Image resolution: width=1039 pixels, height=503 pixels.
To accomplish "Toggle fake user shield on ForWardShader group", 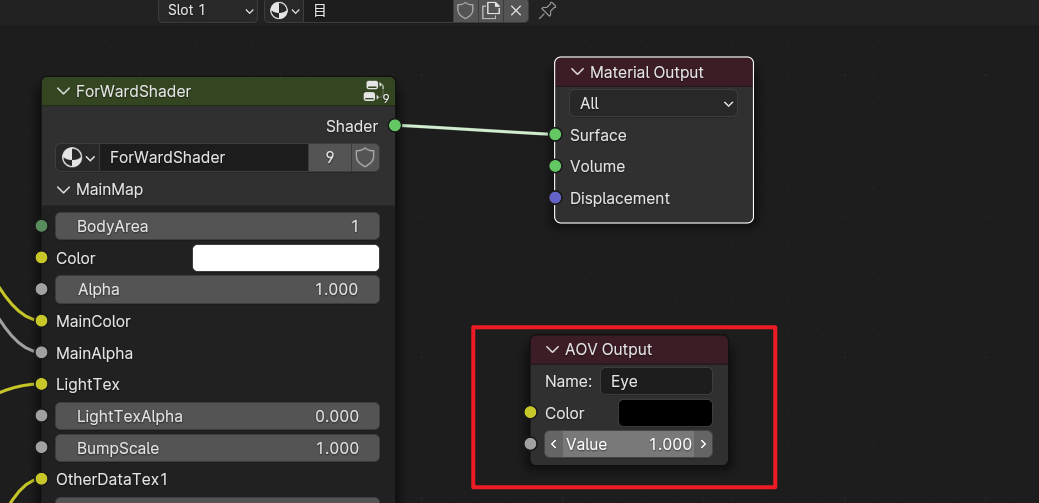I will pyautogui.click(x=366, y=158).
